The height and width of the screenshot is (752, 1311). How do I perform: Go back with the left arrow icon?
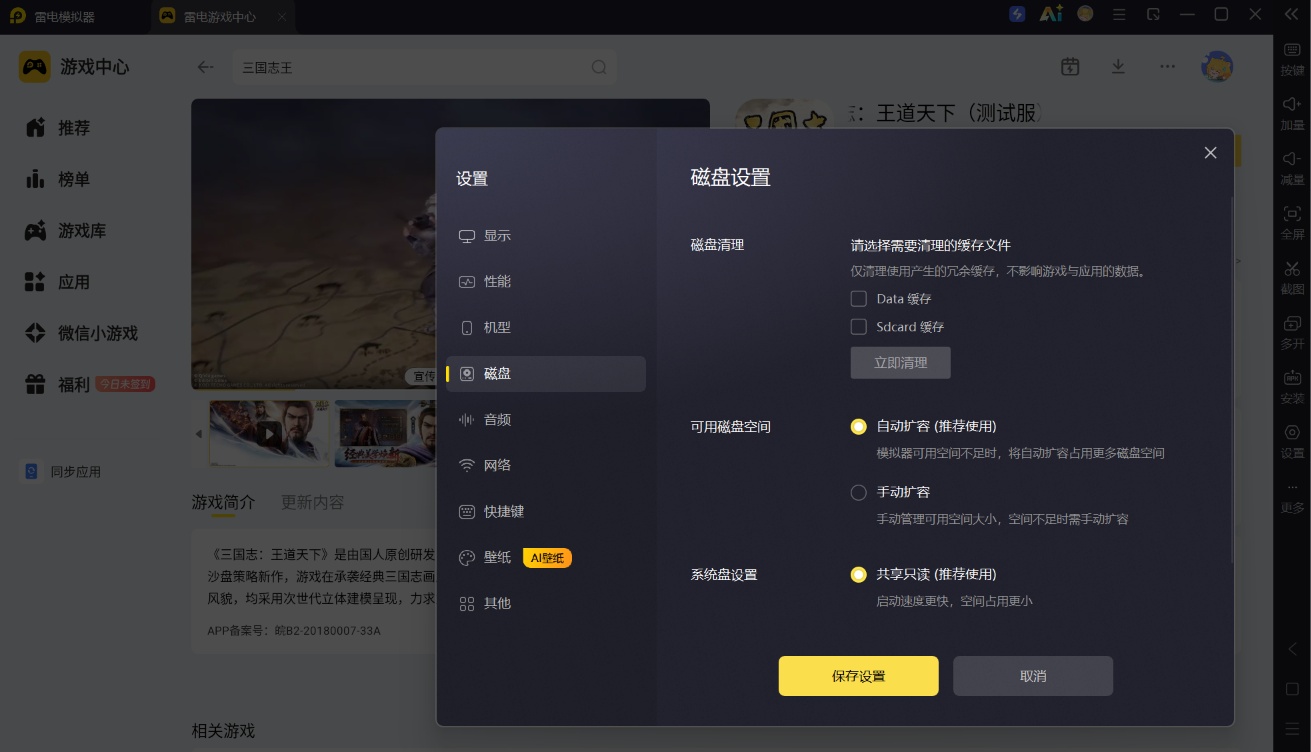[x=206, y=67]
